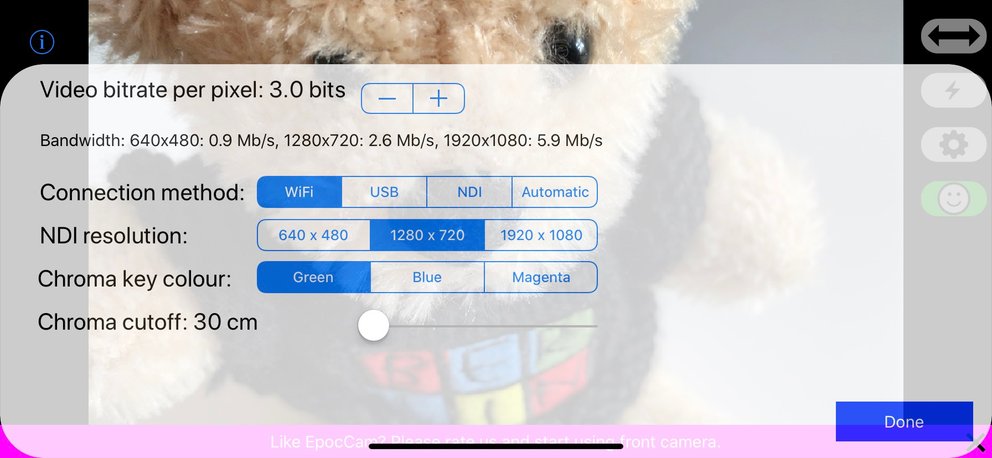992x458 pixels.
Task: Tap the Done button
Action: tap(904, 421)
